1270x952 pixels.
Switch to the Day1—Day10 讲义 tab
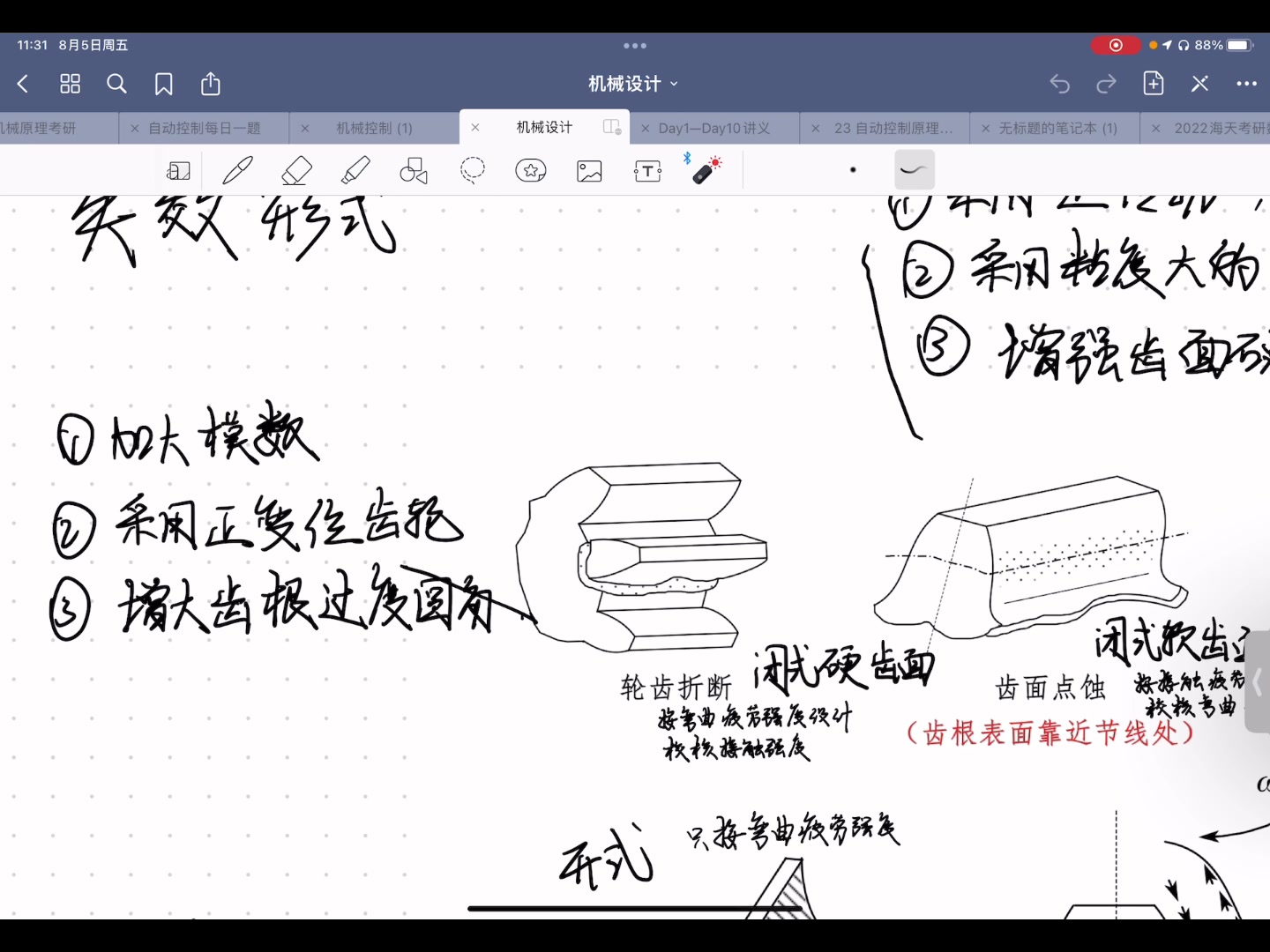(x=714, y=128)
